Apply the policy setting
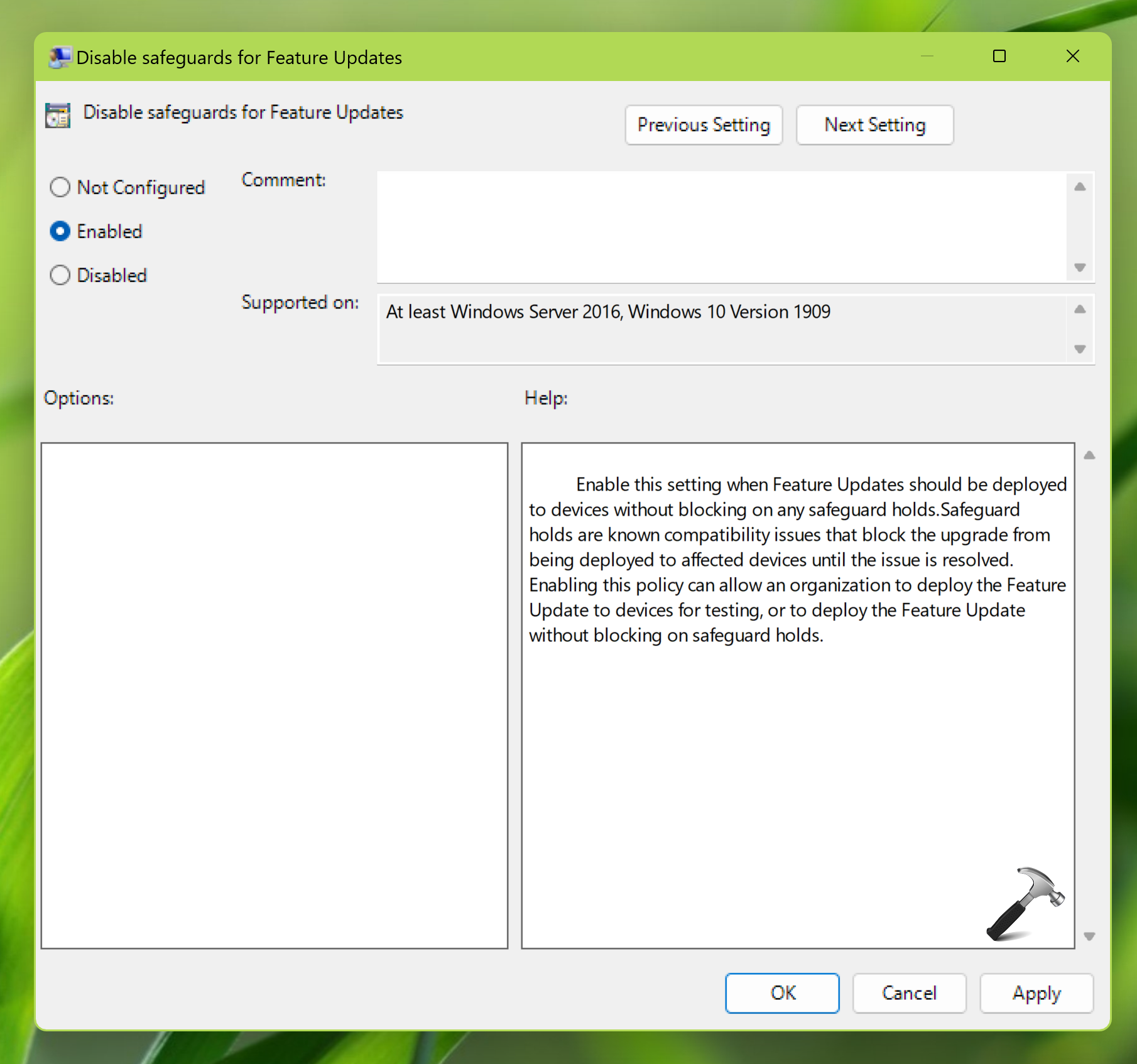1137x1064 pixels. coord(1036,993)
